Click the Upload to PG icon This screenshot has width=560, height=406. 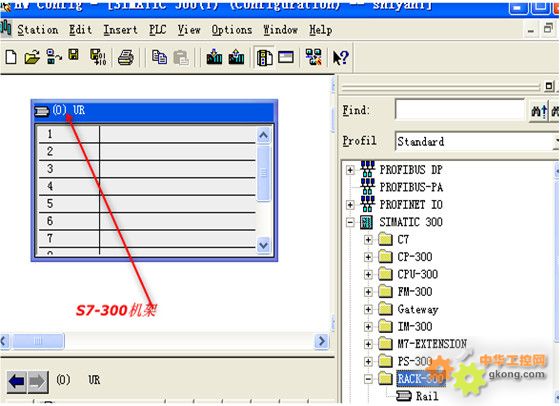[x=236, y=57]
